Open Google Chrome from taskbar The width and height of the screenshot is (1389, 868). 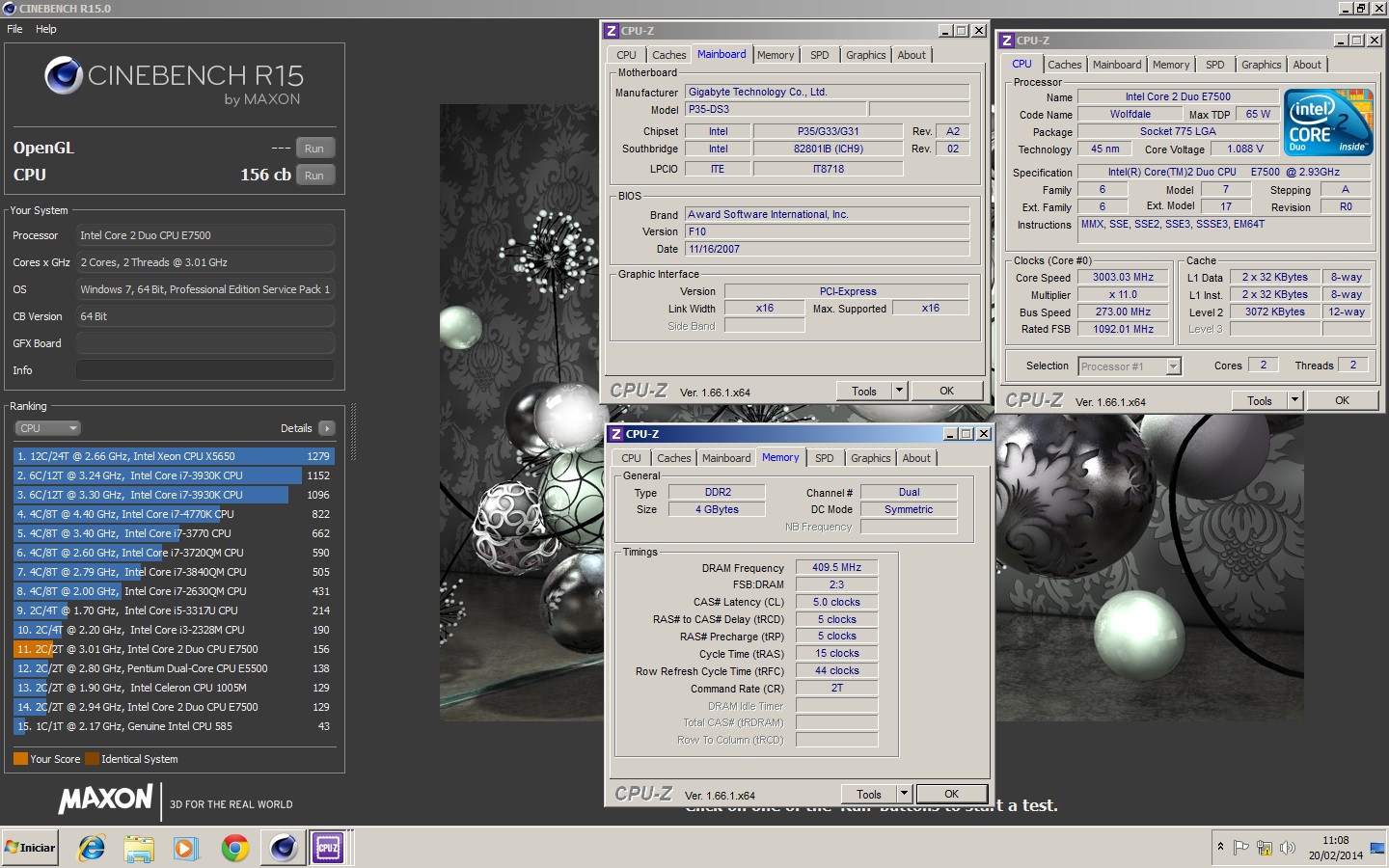coord(234,848)
